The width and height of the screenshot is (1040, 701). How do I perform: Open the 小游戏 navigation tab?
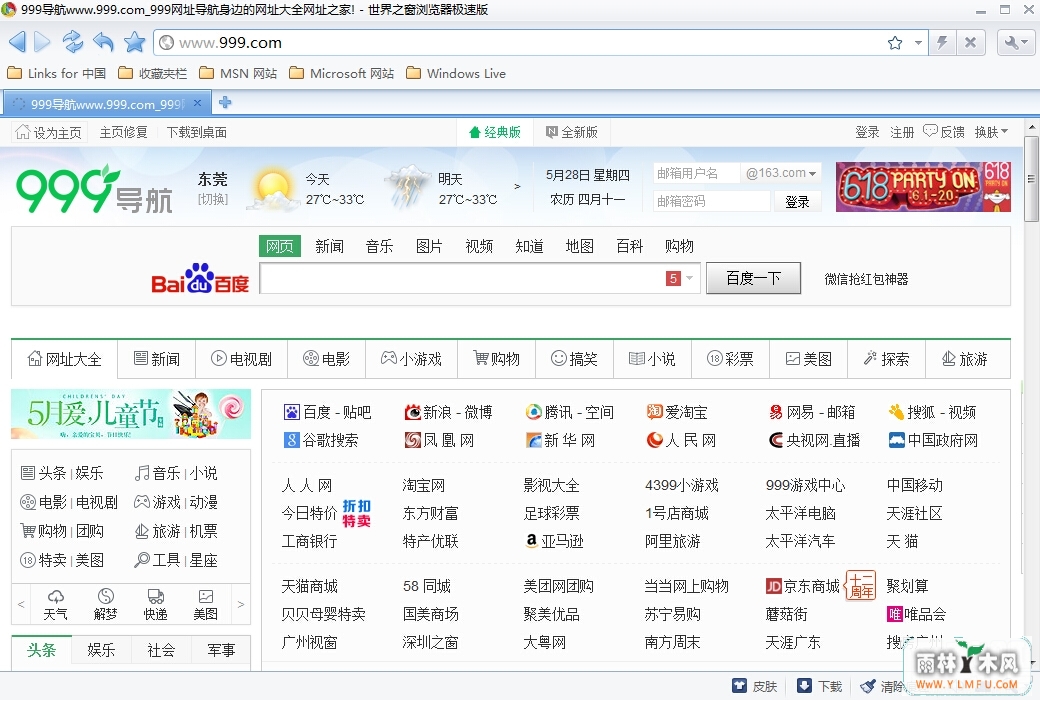[411, 359]
